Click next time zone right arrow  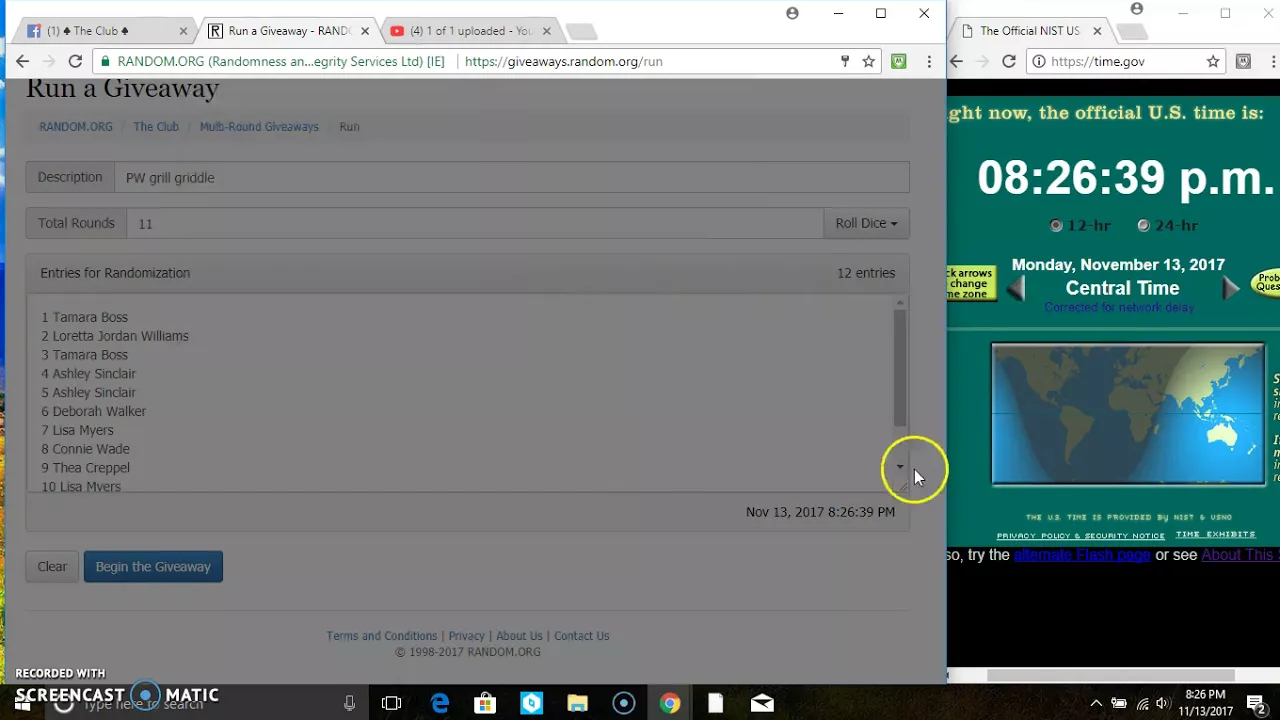1230,289
